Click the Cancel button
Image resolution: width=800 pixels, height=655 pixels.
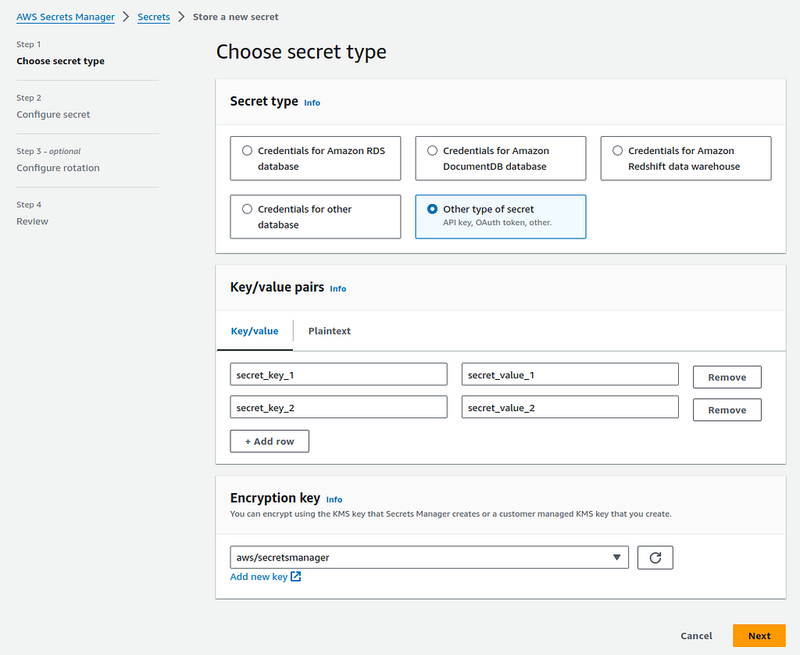point(696,636)
